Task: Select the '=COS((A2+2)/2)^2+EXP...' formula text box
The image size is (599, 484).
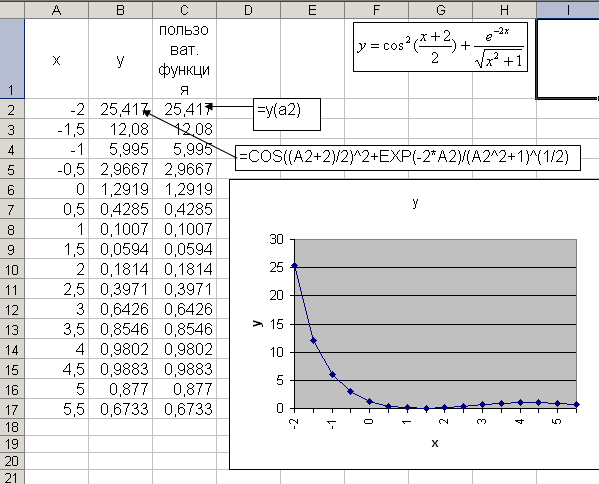Action: [x=408, y=157]
